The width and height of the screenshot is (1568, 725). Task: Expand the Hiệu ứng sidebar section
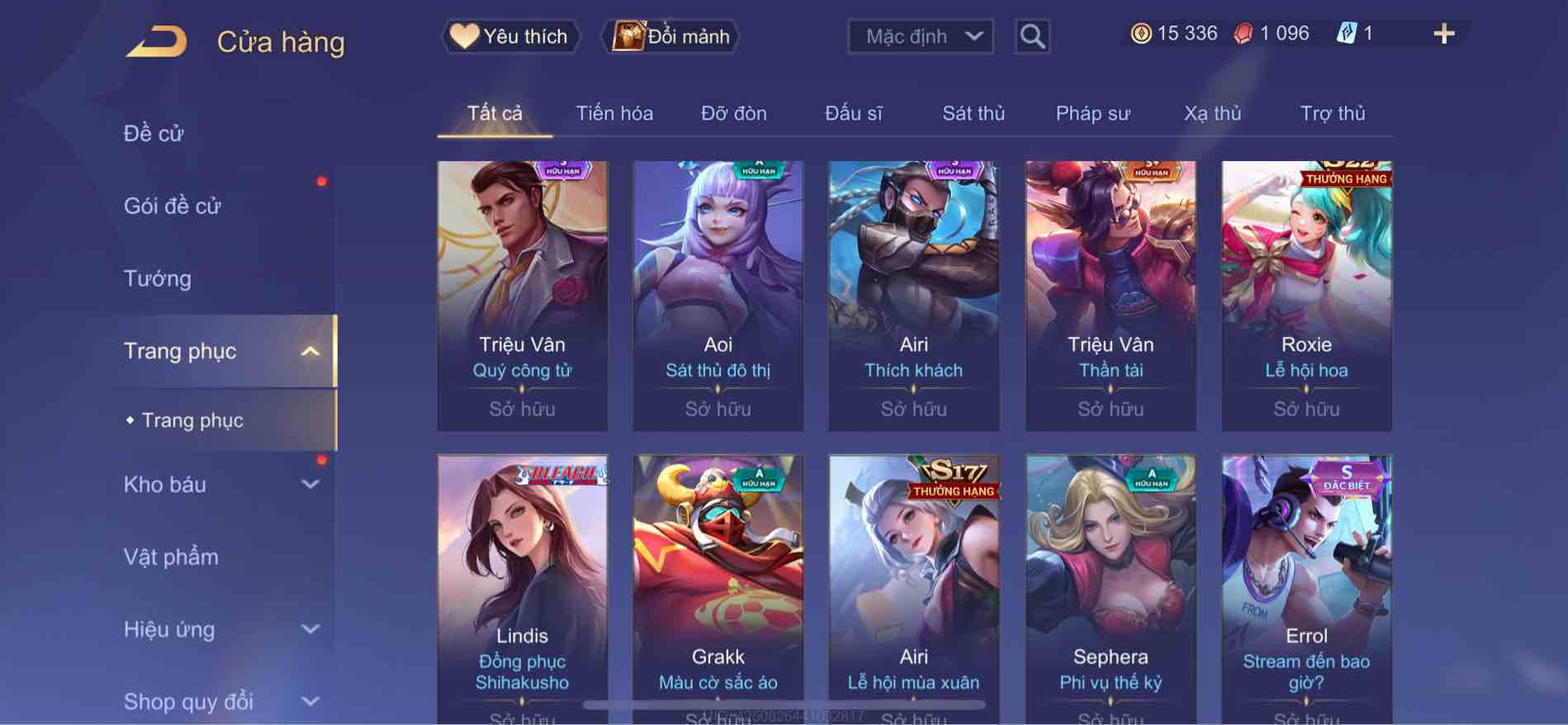pos(310,629)
